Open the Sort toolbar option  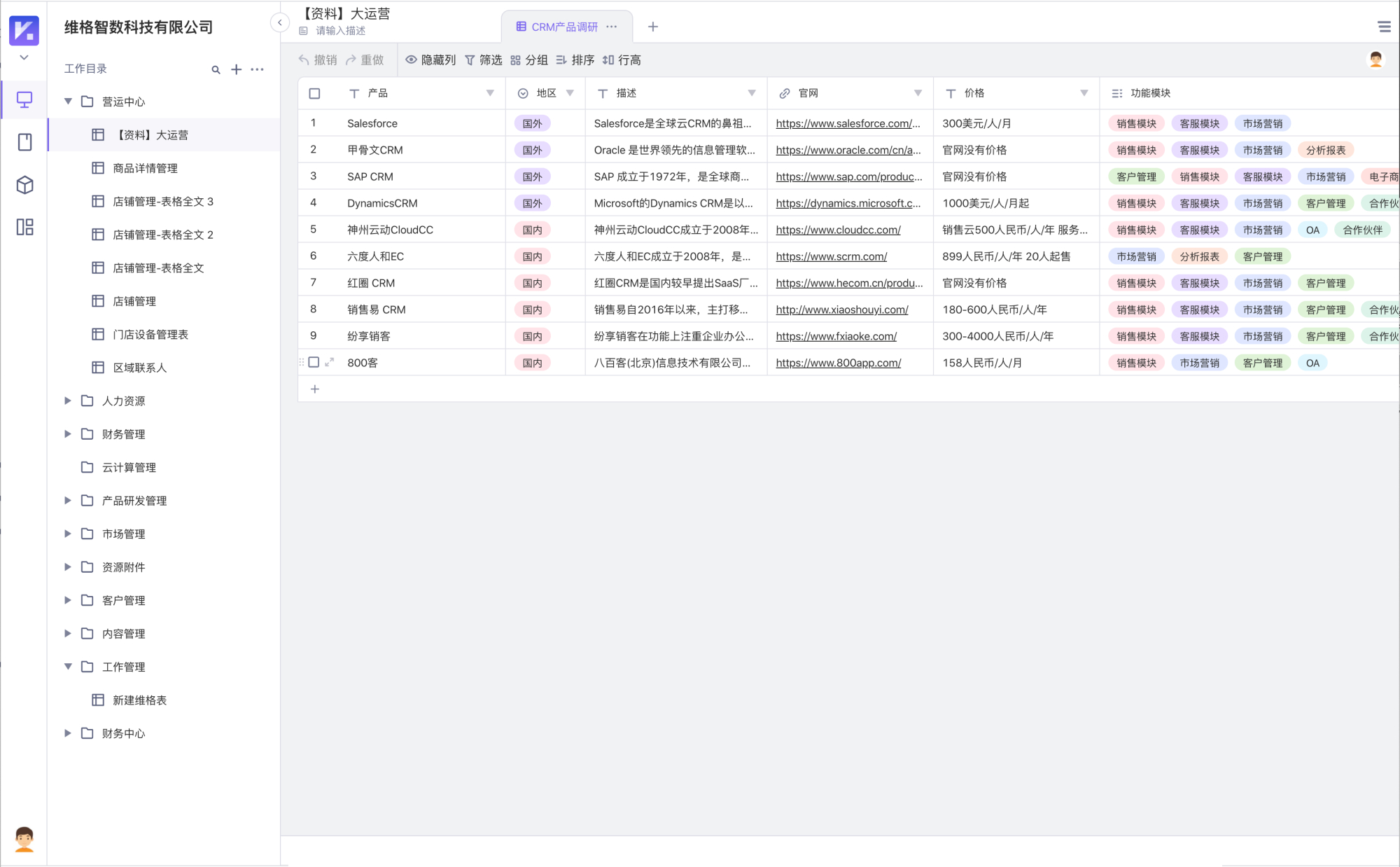point(575,60)
